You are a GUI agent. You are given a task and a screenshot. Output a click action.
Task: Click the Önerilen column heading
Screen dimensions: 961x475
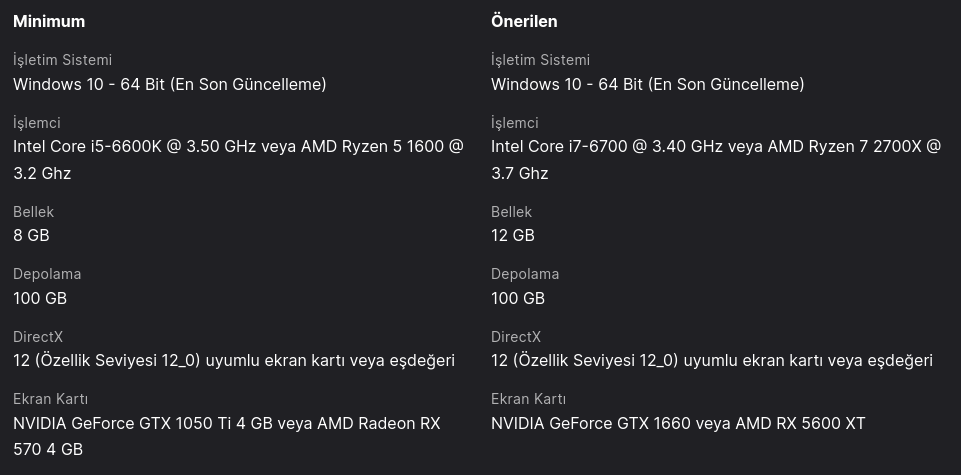coord(524,21)
